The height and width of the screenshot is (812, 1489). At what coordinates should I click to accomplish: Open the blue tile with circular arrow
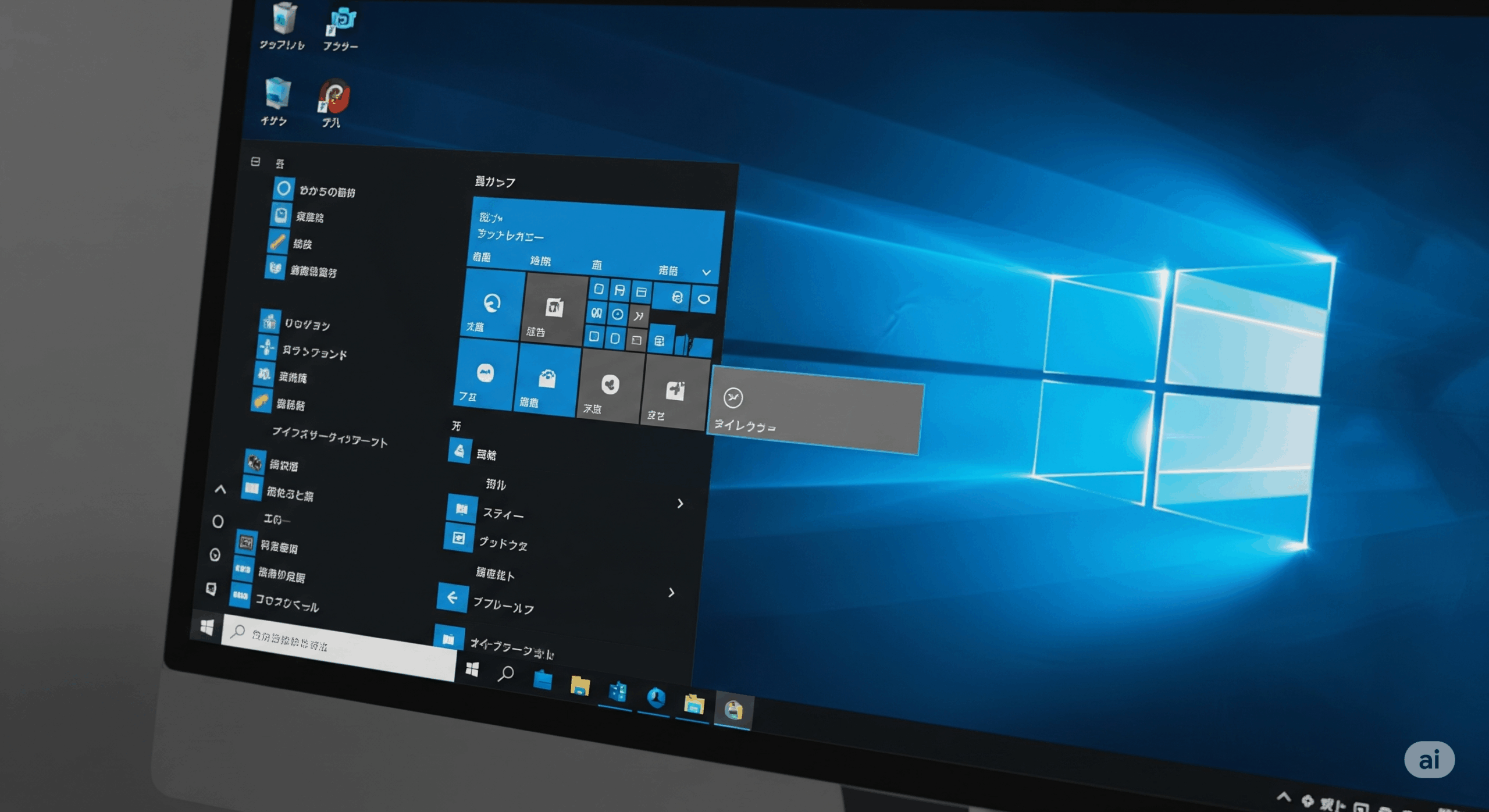click(x=493, y=304)
